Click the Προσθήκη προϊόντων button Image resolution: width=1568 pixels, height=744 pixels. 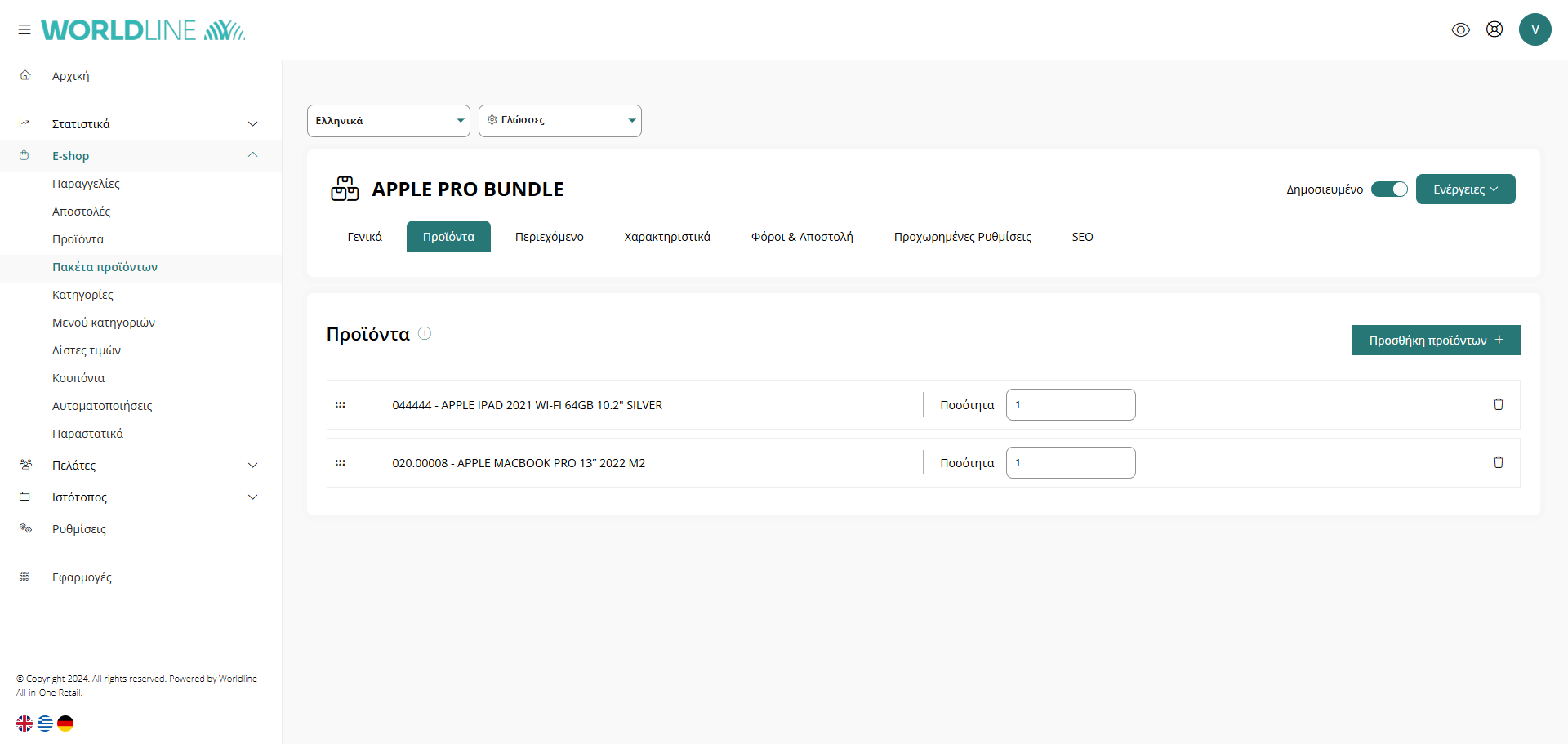click(x=1436, y=341)
